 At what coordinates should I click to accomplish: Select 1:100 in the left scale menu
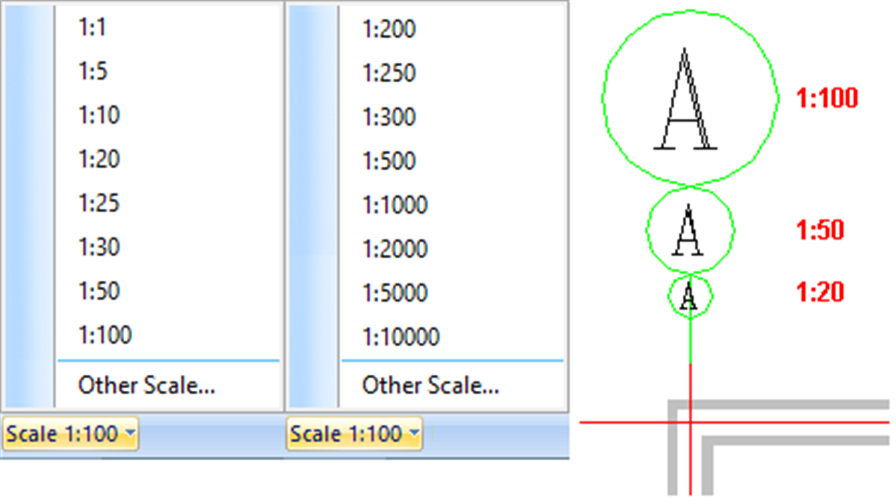(x=105, y=335)
